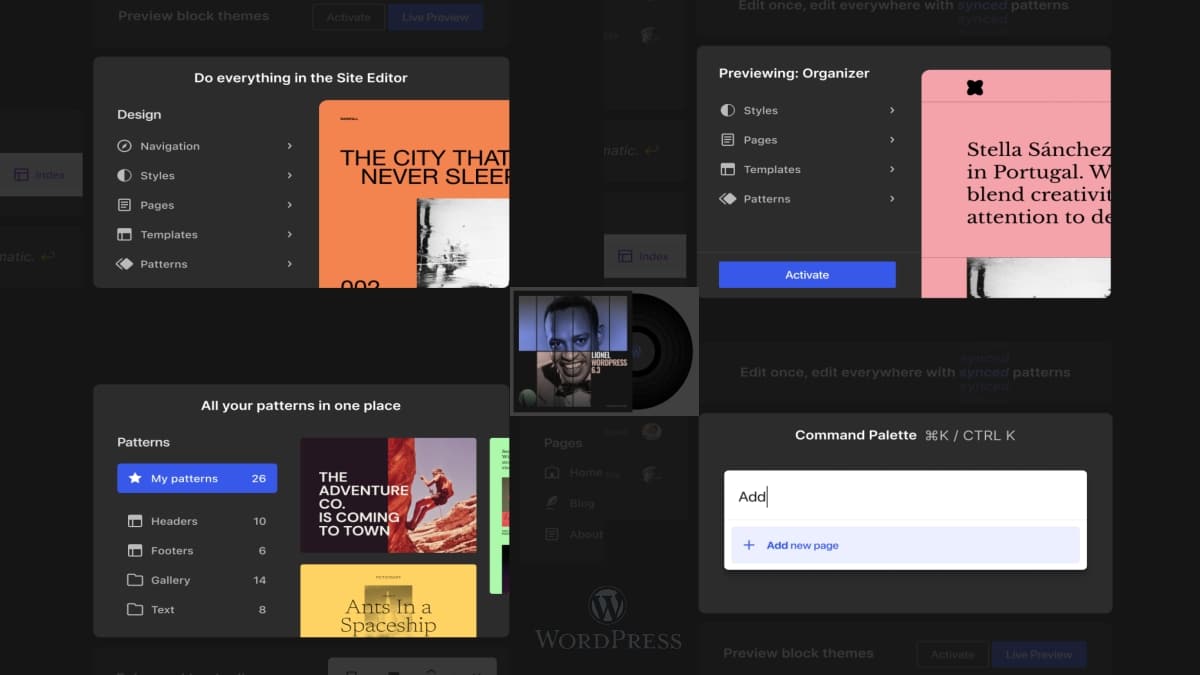
Task: Click the Command Palette search field
Action: [905, 497]
